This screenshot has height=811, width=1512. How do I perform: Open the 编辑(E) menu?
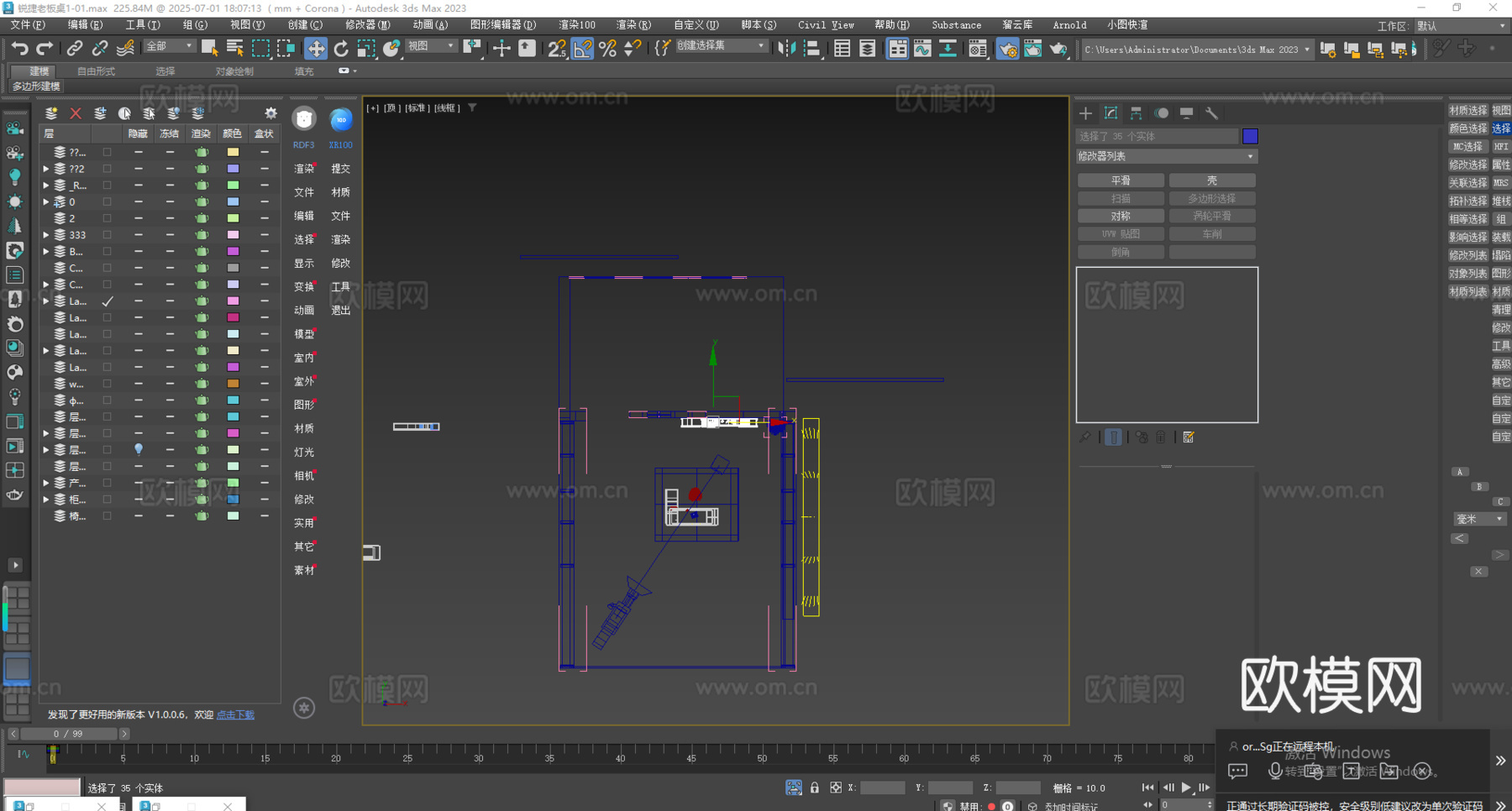(85, 25)
